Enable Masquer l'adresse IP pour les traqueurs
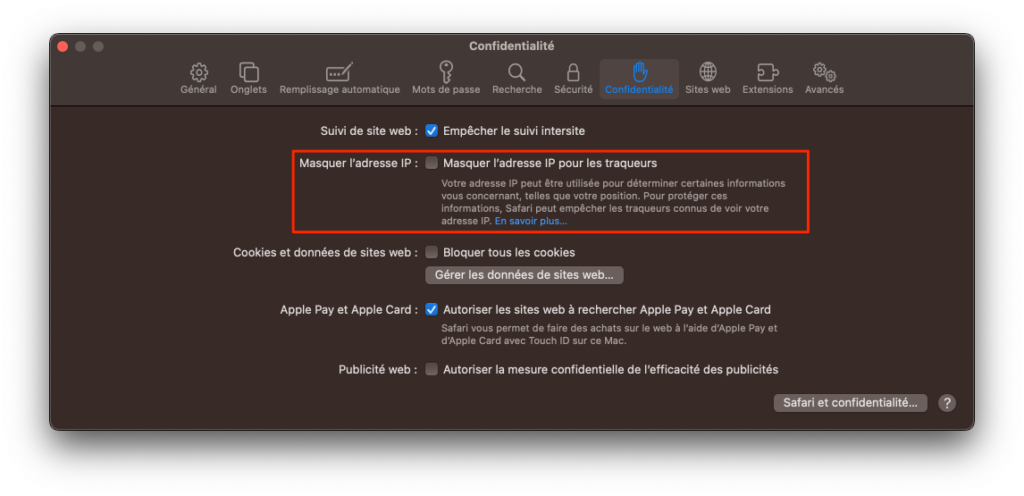1024x496 pixels. click(432, 163)
